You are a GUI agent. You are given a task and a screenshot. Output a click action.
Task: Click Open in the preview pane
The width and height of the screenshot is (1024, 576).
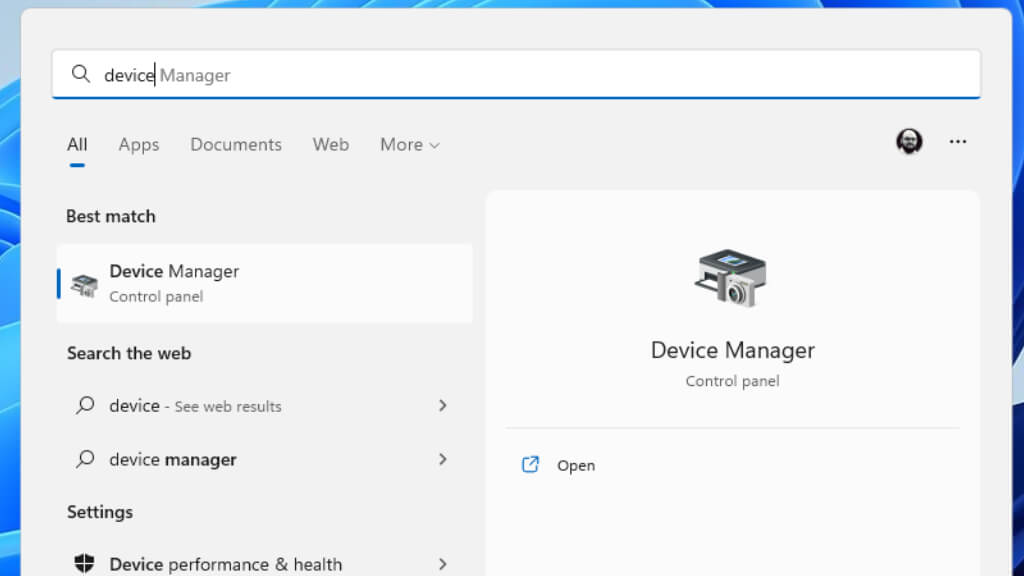click(575, 465)
